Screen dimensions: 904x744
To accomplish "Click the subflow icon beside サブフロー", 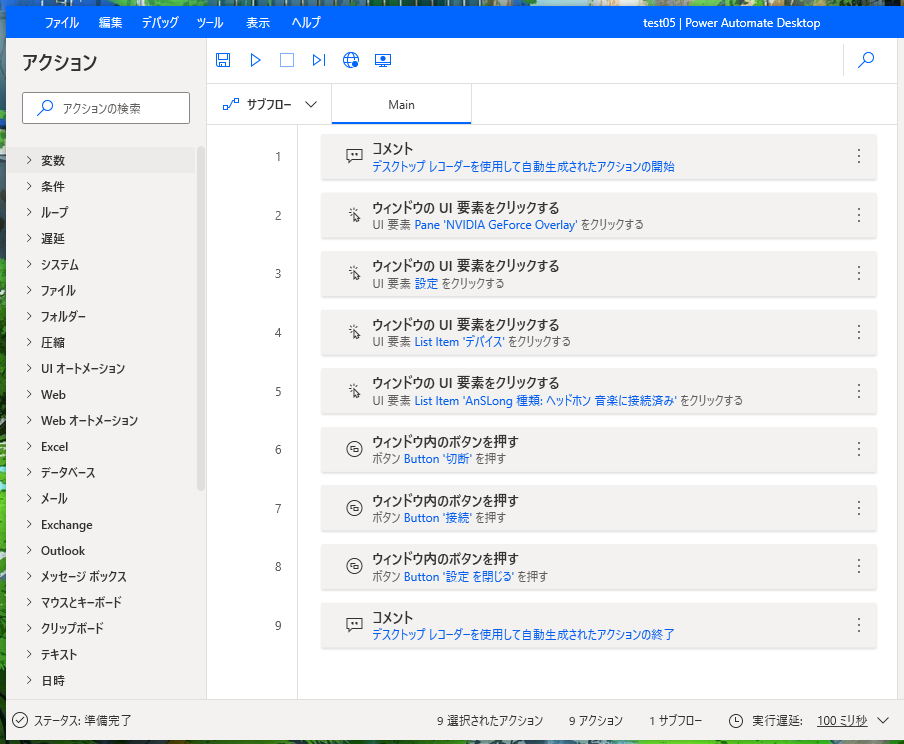I will [x=231, y=104].
